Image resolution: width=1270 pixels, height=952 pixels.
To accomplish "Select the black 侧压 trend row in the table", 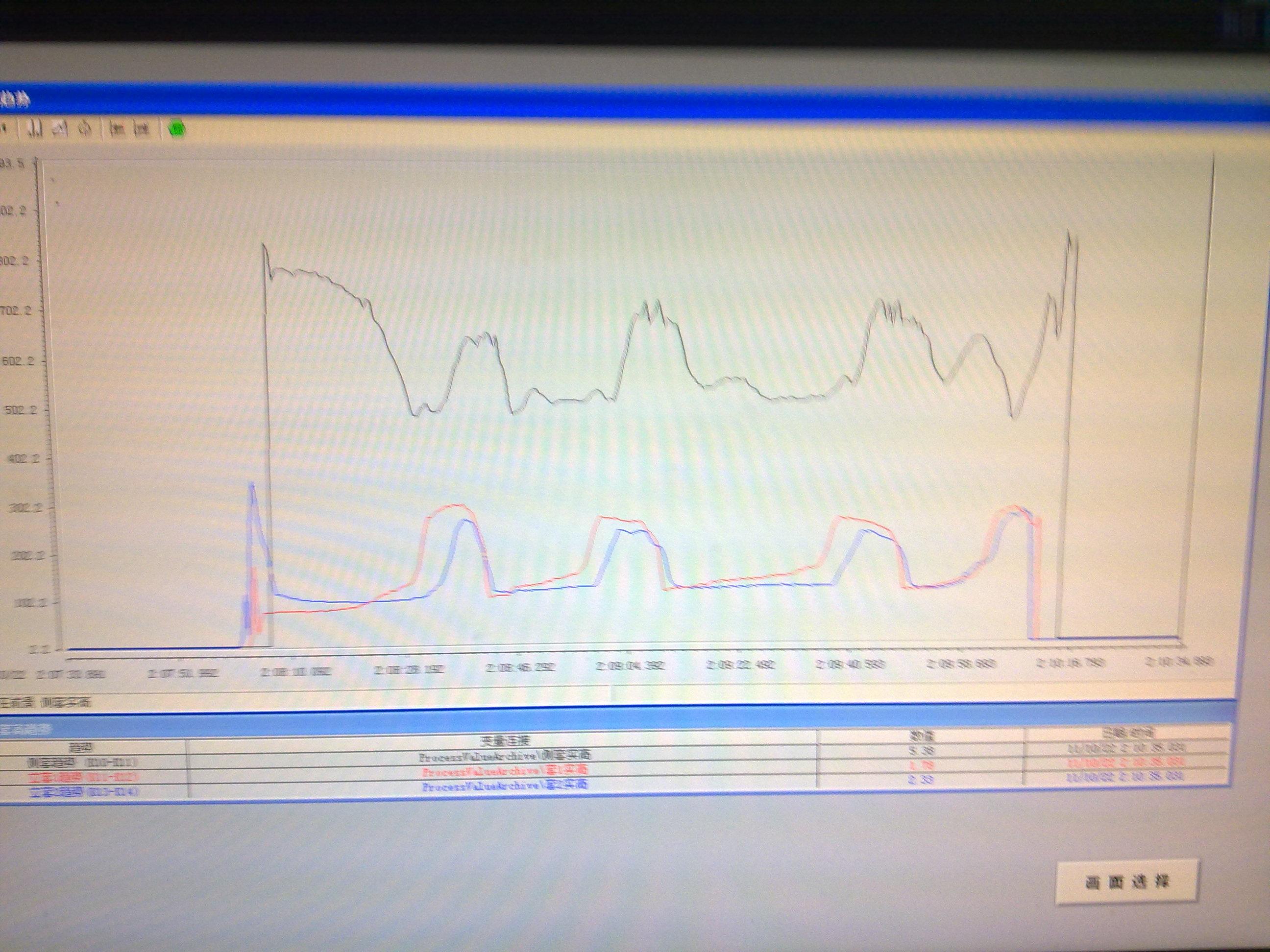I will (83, 762).
